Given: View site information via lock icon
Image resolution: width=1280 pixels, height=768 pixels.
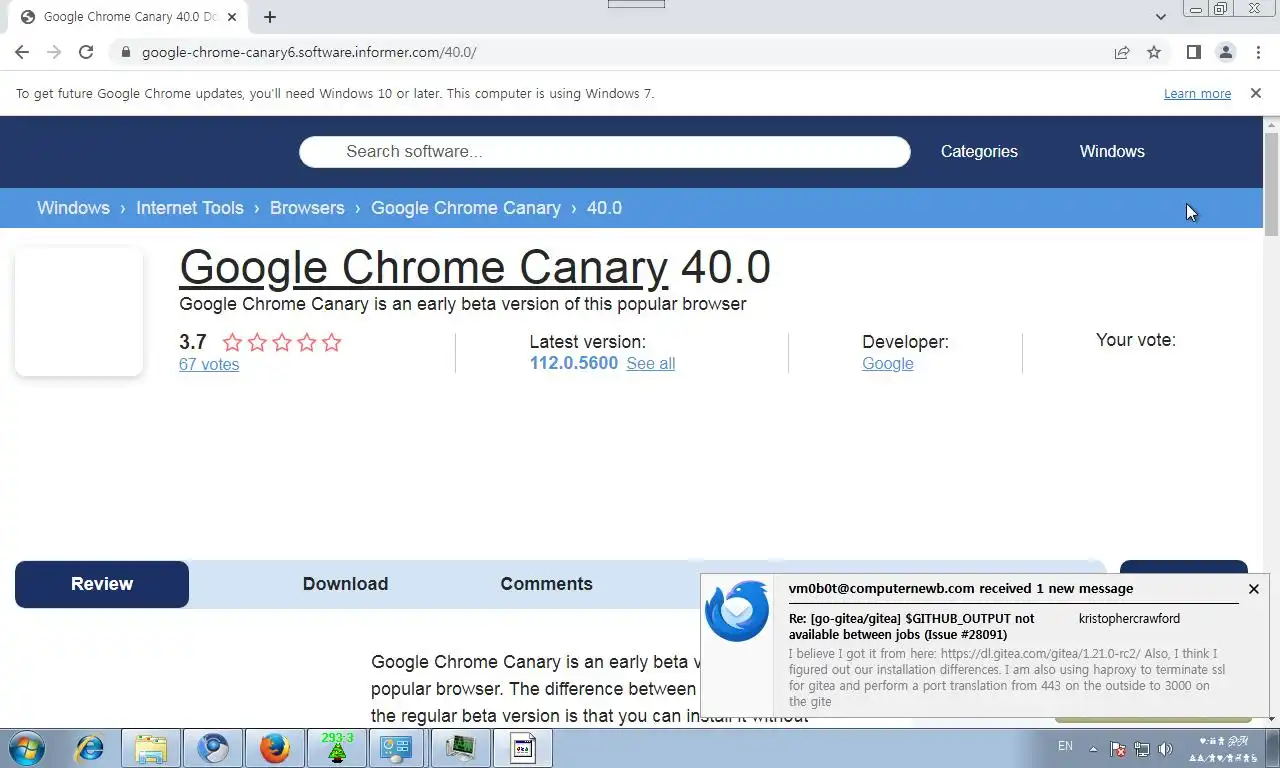Looking at the screenshot, I should pos(125,52).
